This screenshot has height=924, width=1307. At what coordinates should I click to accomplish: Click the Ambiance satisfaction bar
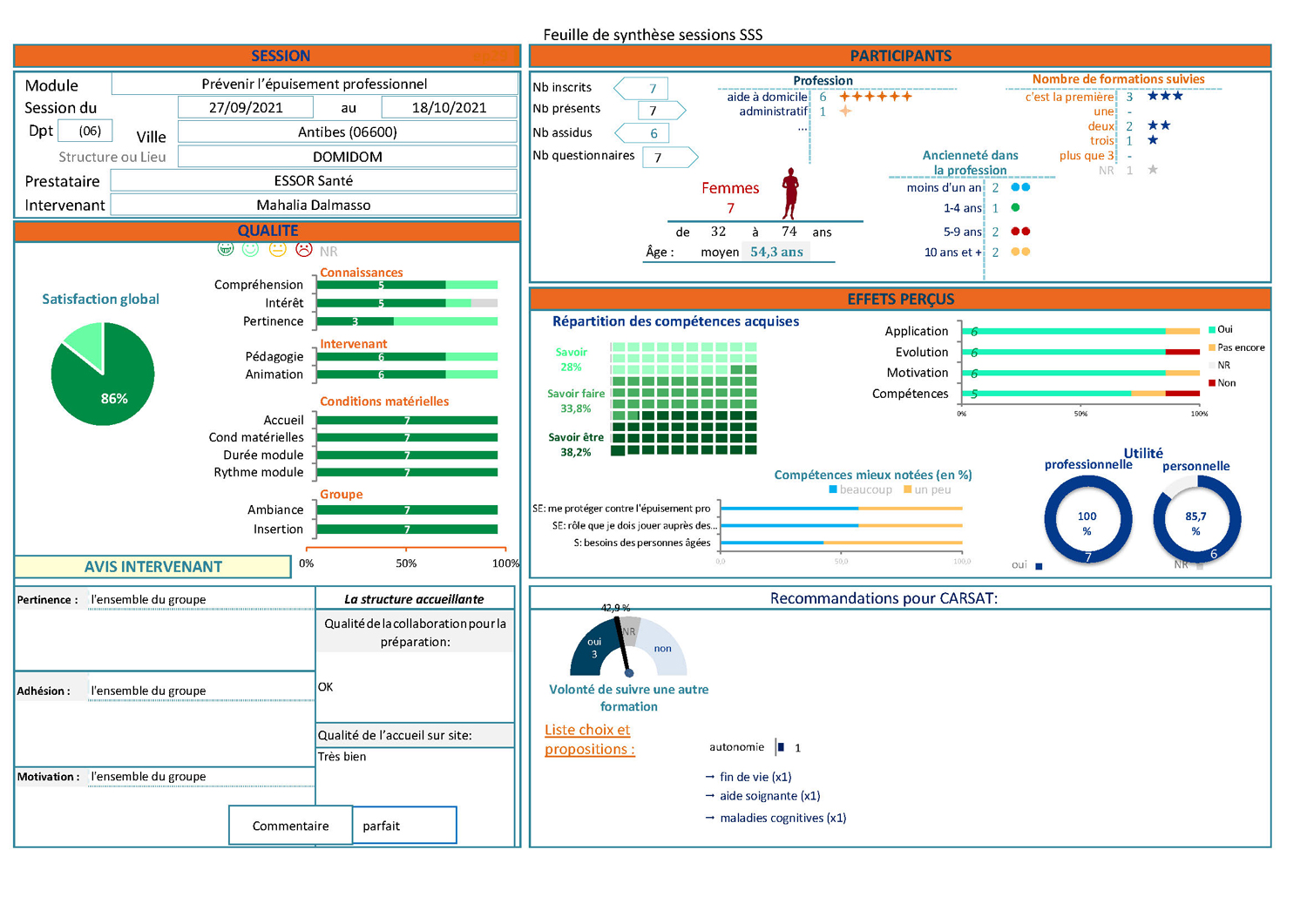(x=407, y=510)
